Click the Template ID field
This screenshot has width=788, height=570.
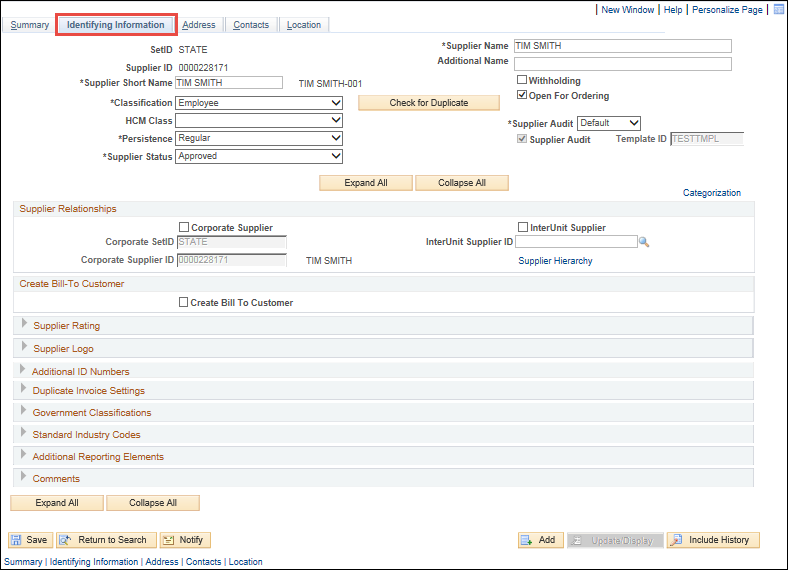pyautogui.click(x=707, y=139)
